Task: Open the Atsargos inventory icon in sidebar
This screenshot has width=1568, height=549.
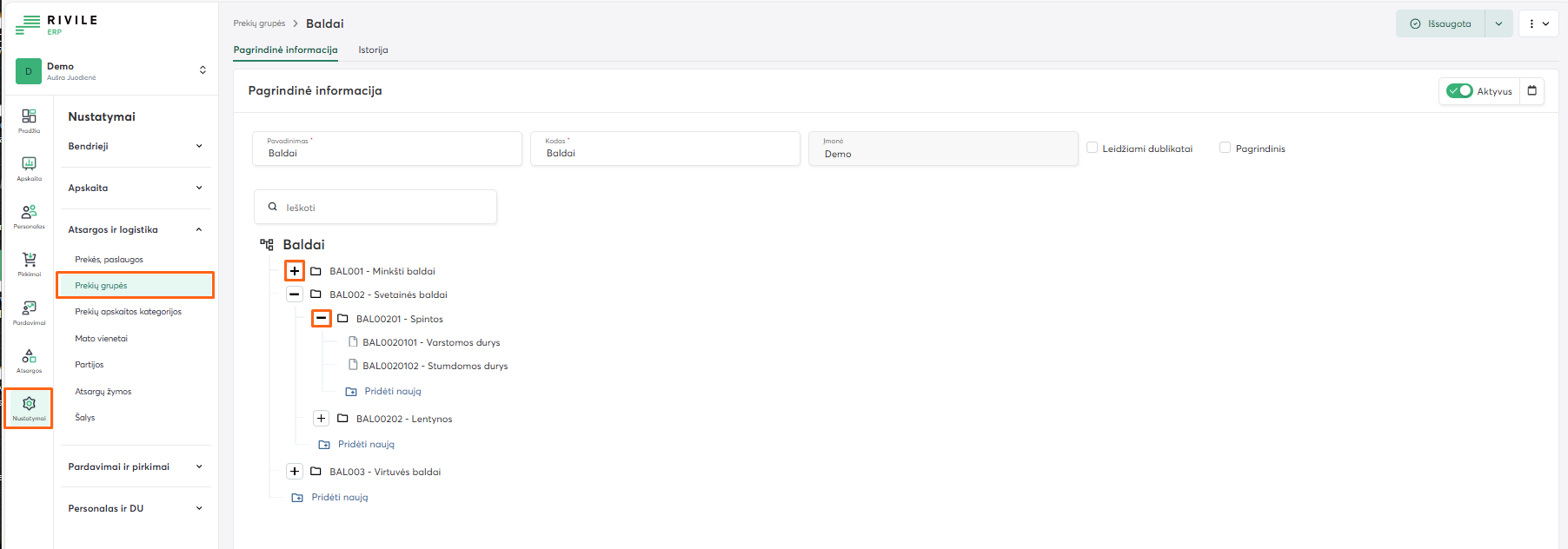Action: pos(29,360)
